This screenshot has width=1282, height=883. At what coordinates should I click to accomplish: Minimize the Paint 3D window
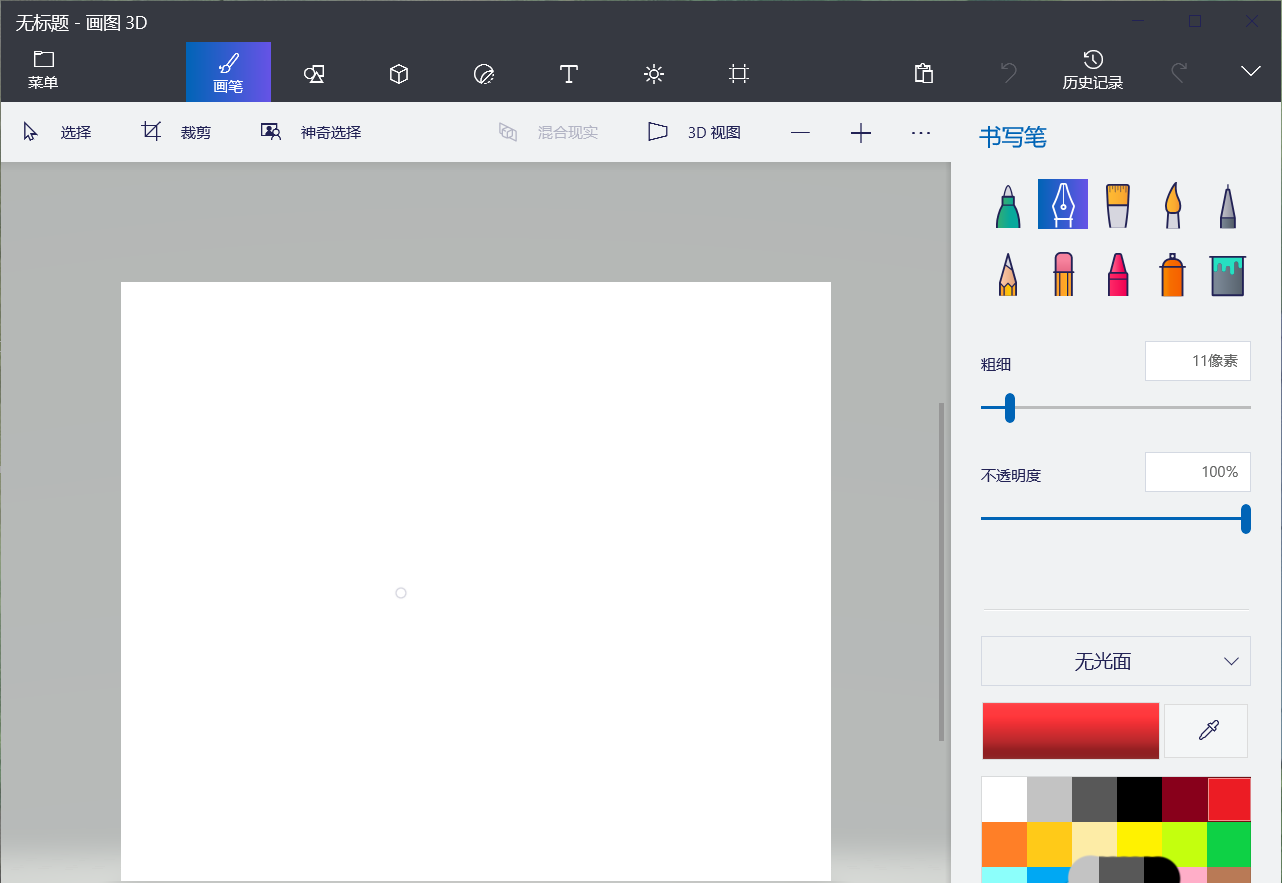pos(1137,20)
